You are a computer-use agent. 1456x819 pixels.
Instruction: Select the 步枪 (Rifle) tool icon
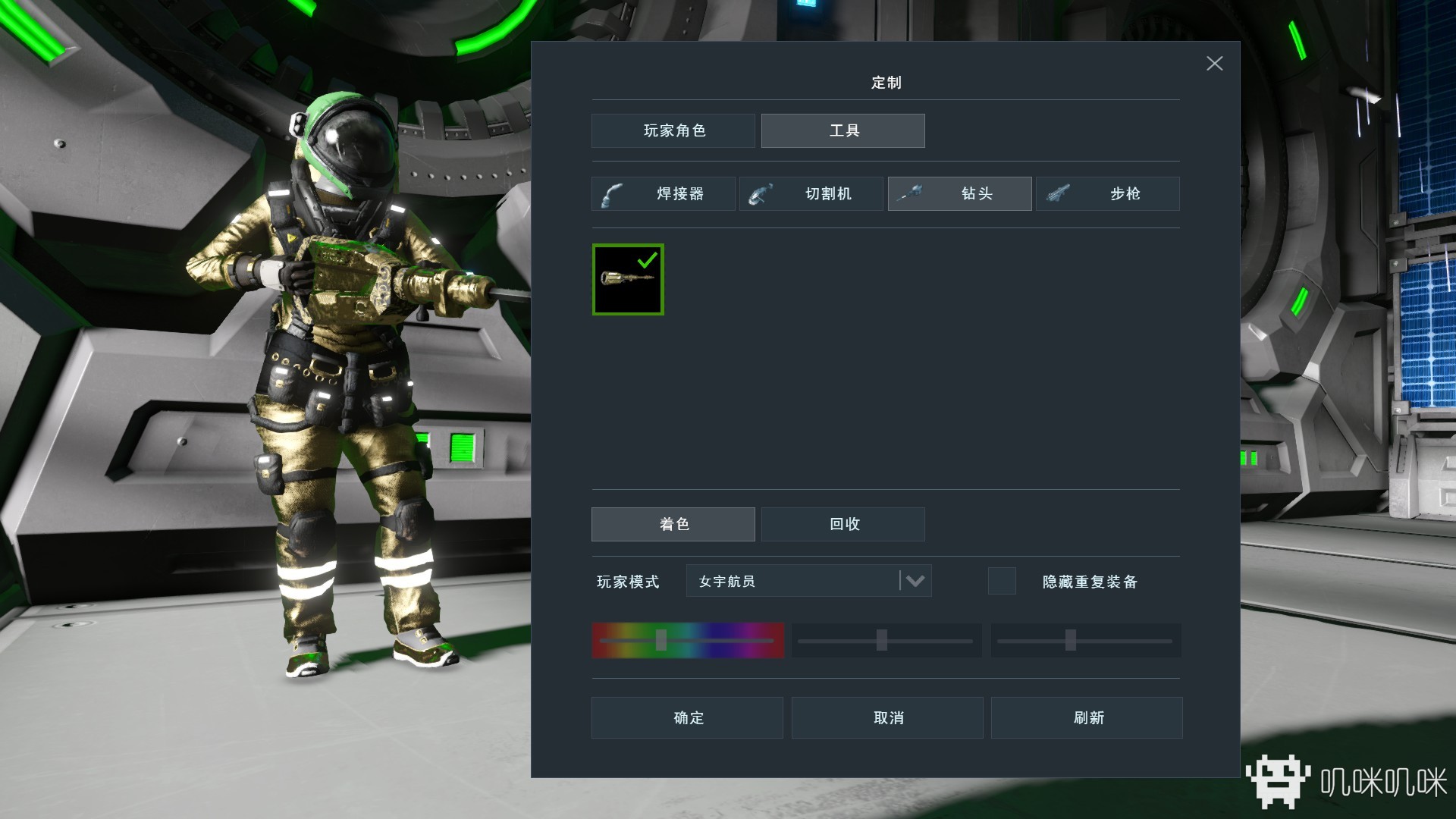click(1063, 193)
